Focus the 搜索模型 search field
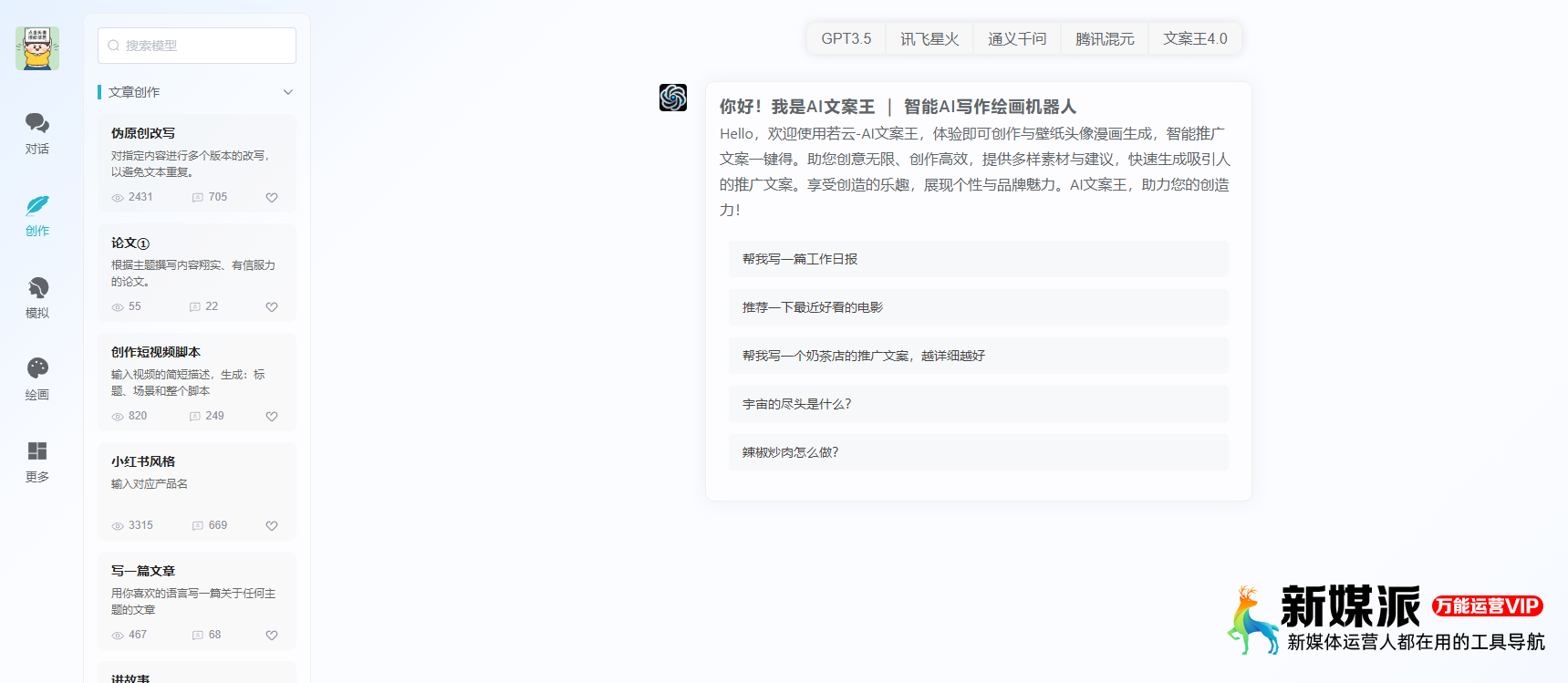Screen dimensions: 1568x683 pos(197,46)
